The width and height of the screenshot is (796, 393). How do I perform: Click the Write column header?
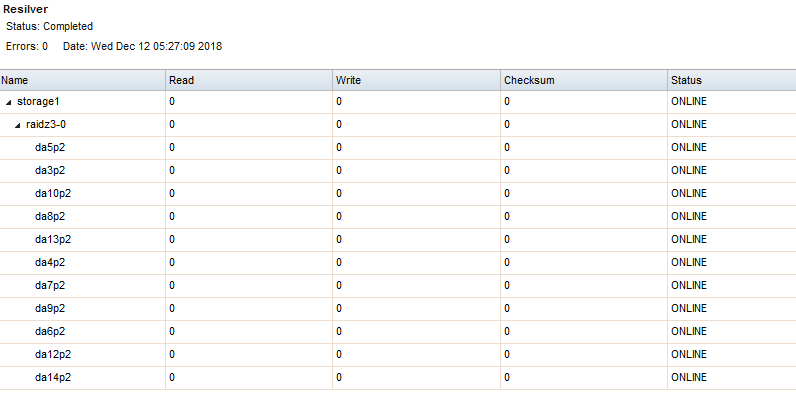[x=416, y=80]
